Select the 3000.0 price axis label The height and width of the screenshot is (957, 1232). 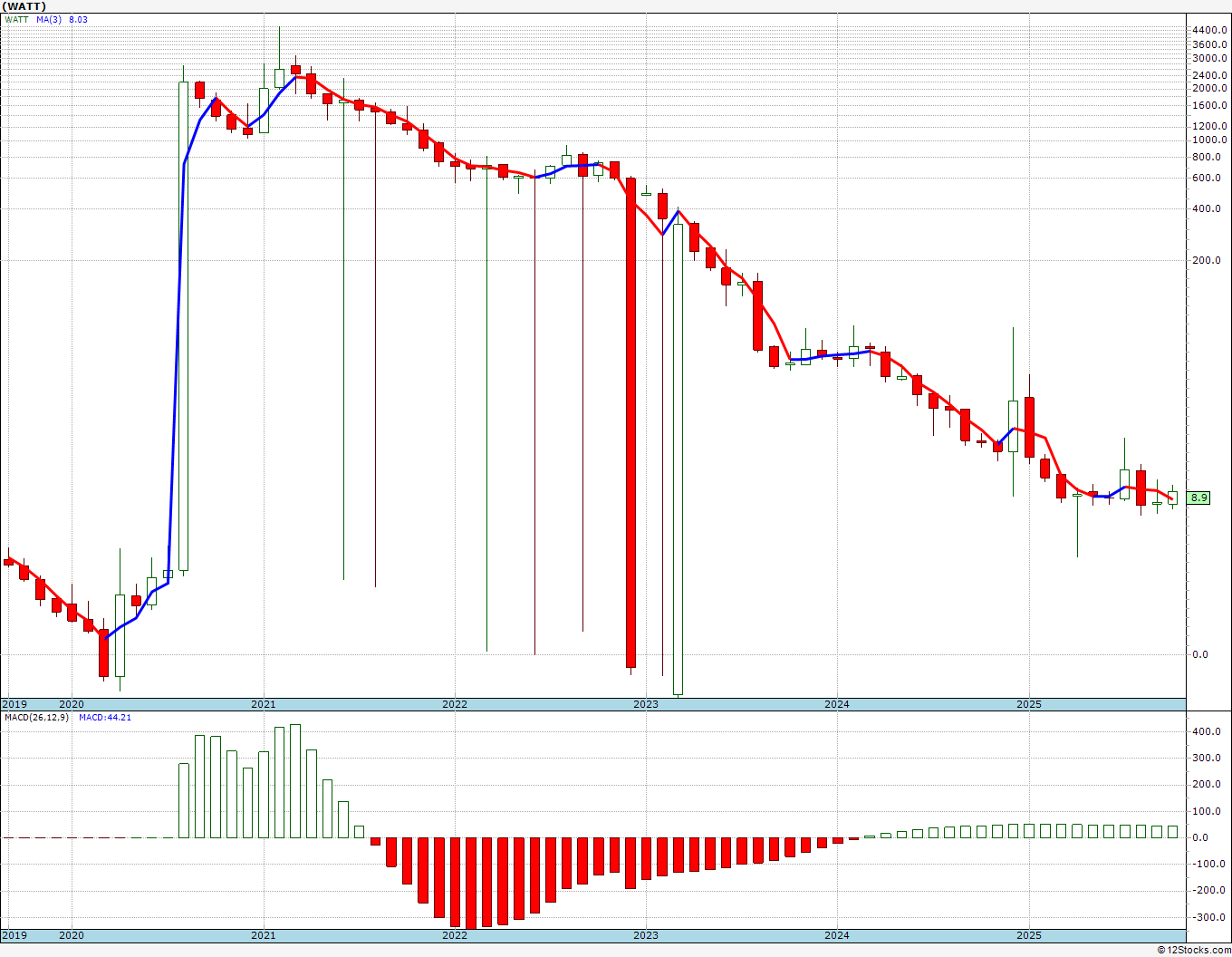point(1210,57)
